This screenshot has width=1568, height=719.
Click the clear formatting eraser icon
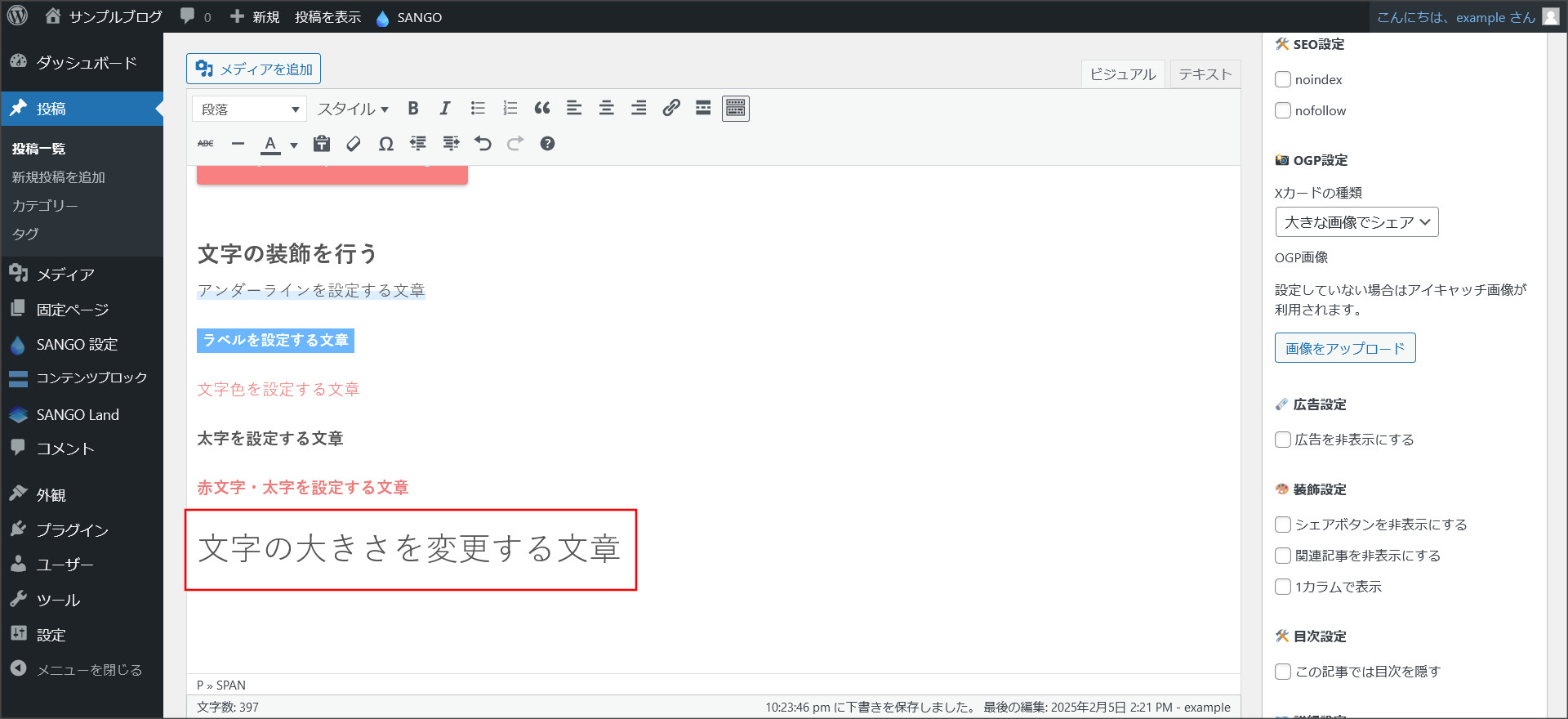point(354,144)
